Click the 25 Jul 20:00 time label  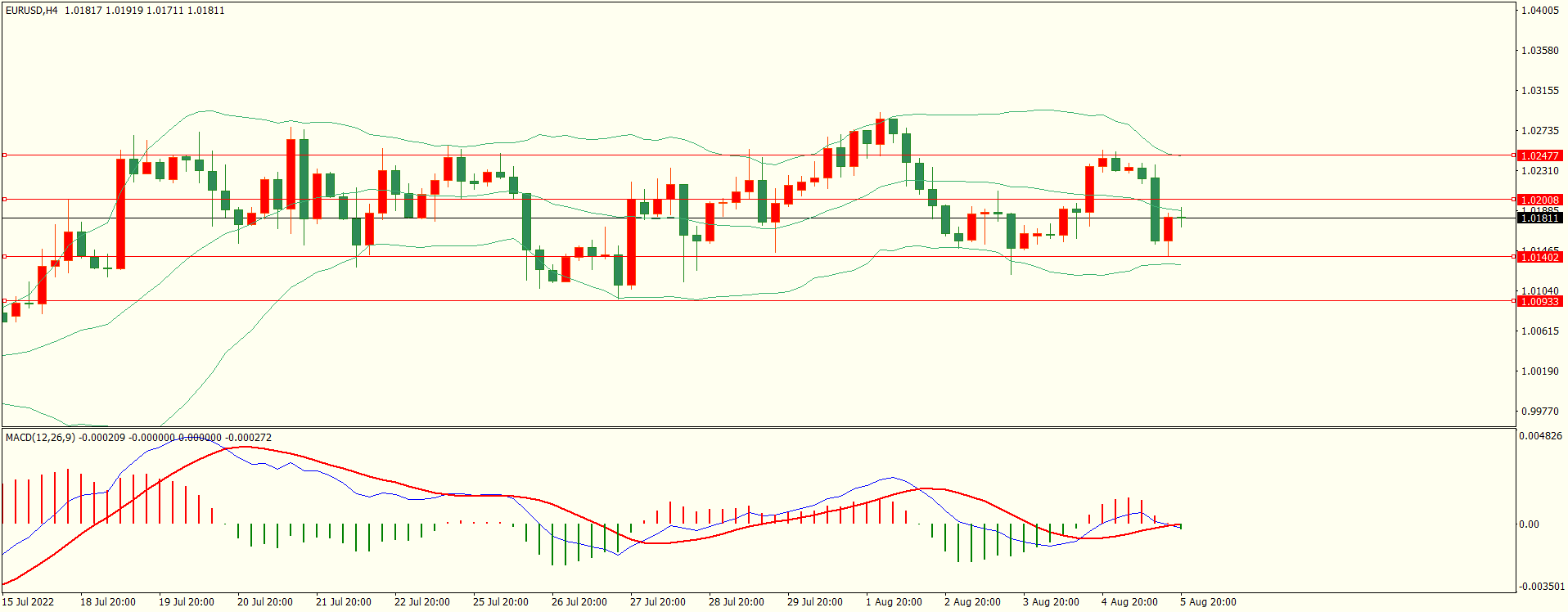[x=501, y=602]
